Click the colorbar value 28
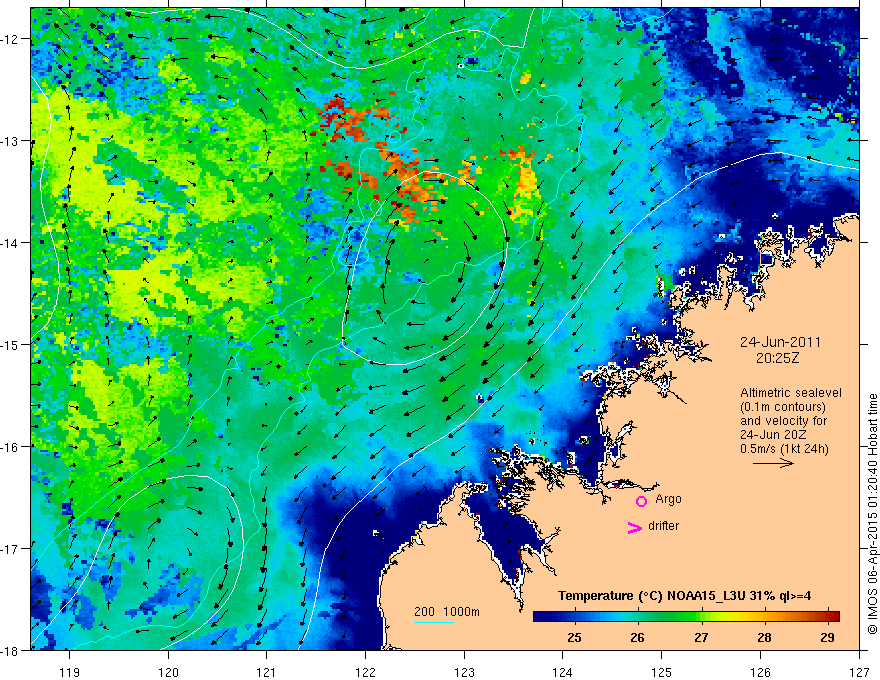 764,637
